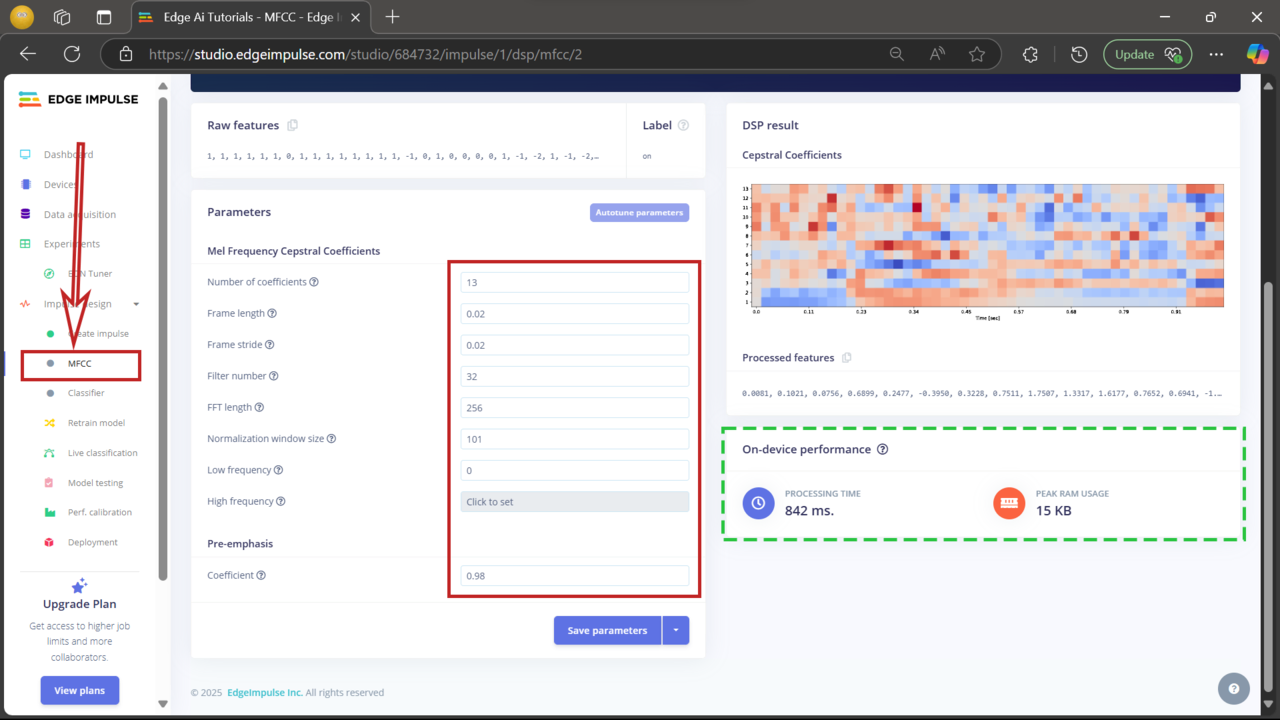
Task: Click the High frequency Click to set field
Action: 574,501
